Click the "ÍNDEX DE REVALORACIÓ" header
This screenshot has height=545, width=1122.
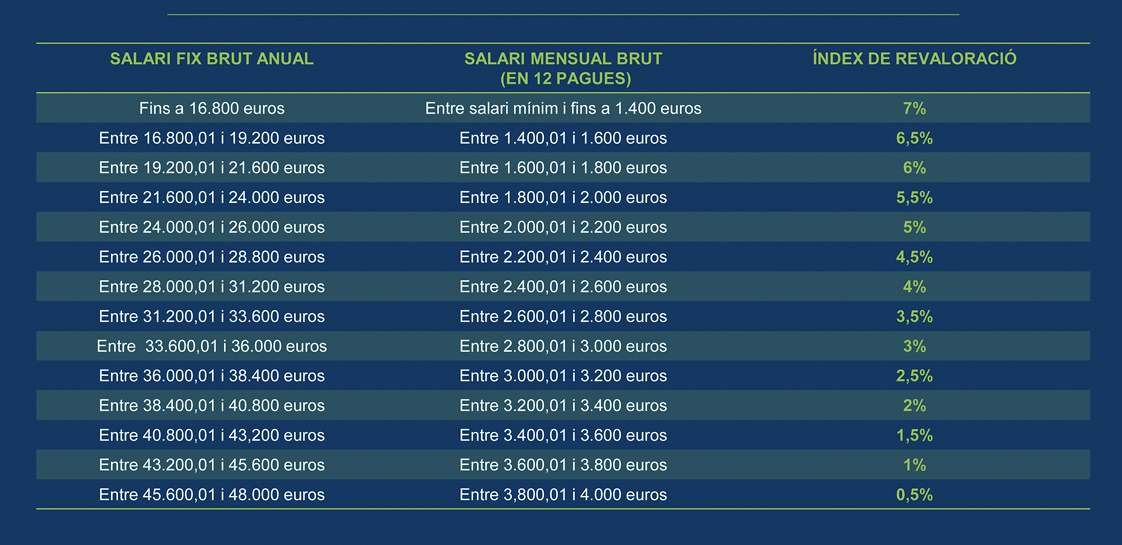914,59
